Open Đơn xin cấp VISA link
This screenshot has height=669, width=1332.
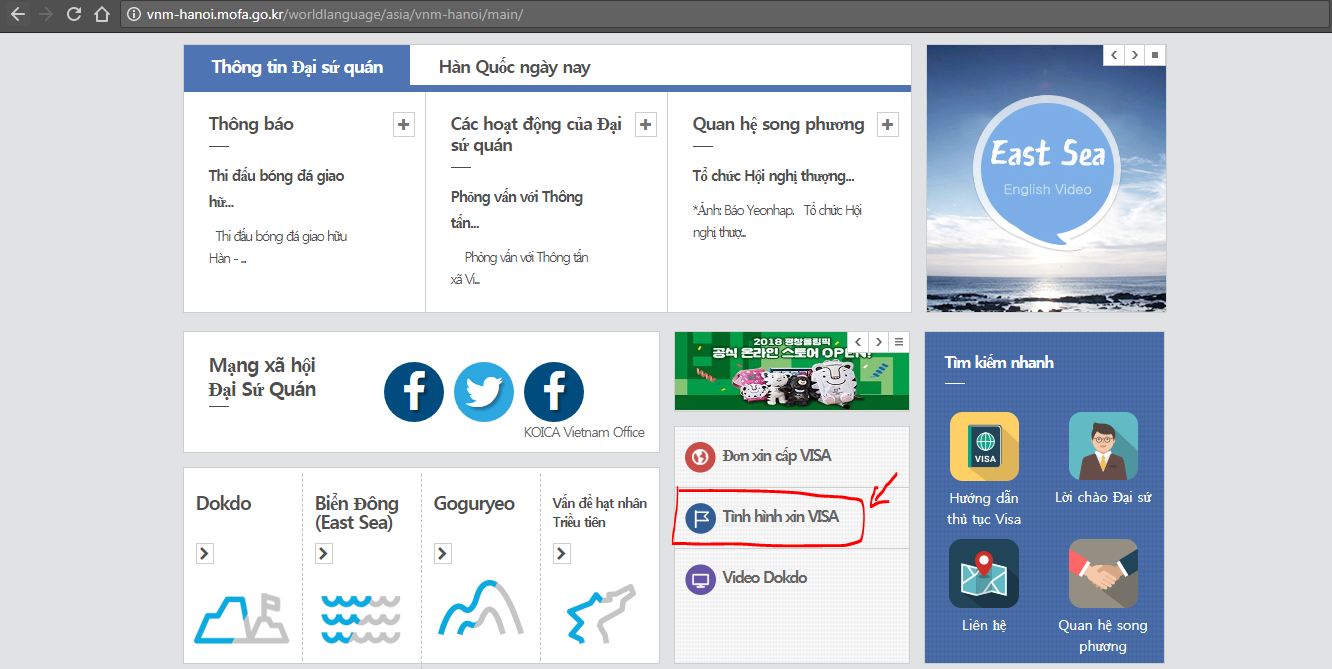click(776, 456)
